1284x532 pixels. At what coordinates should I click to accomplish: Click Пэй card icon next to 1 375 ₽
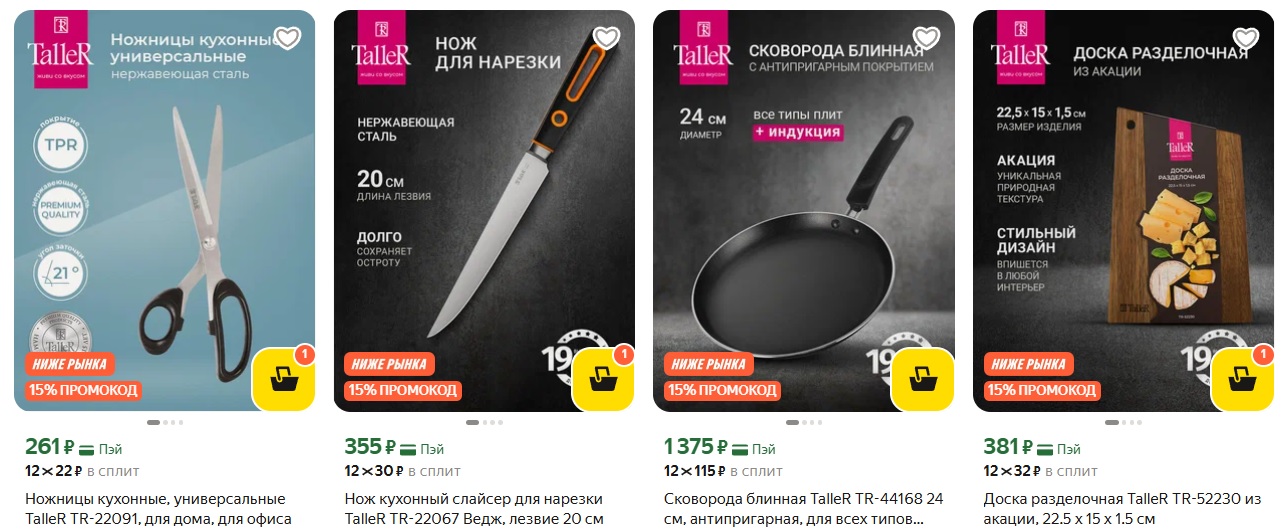[x=739, y=449]
